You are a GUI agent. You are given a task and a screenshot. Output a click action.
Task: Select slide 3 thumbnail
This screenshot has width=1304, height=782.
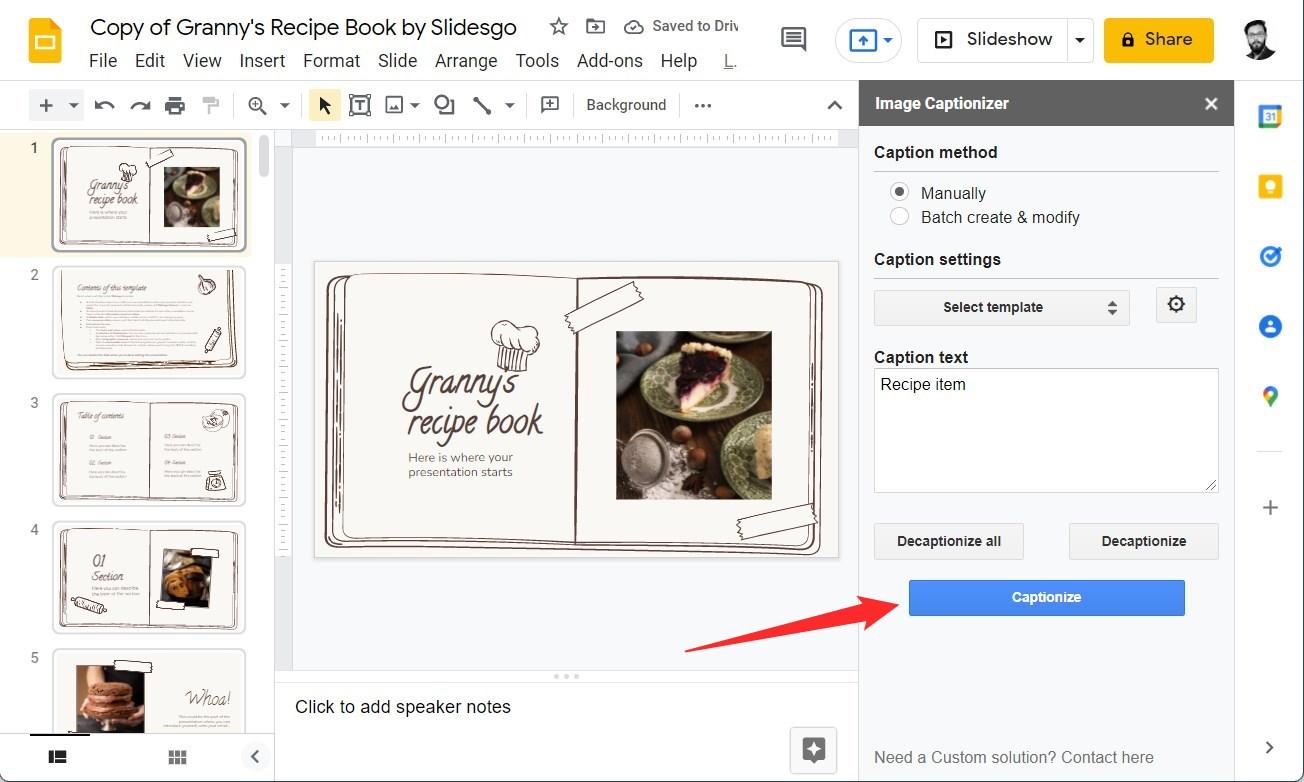tap(148, 450)
